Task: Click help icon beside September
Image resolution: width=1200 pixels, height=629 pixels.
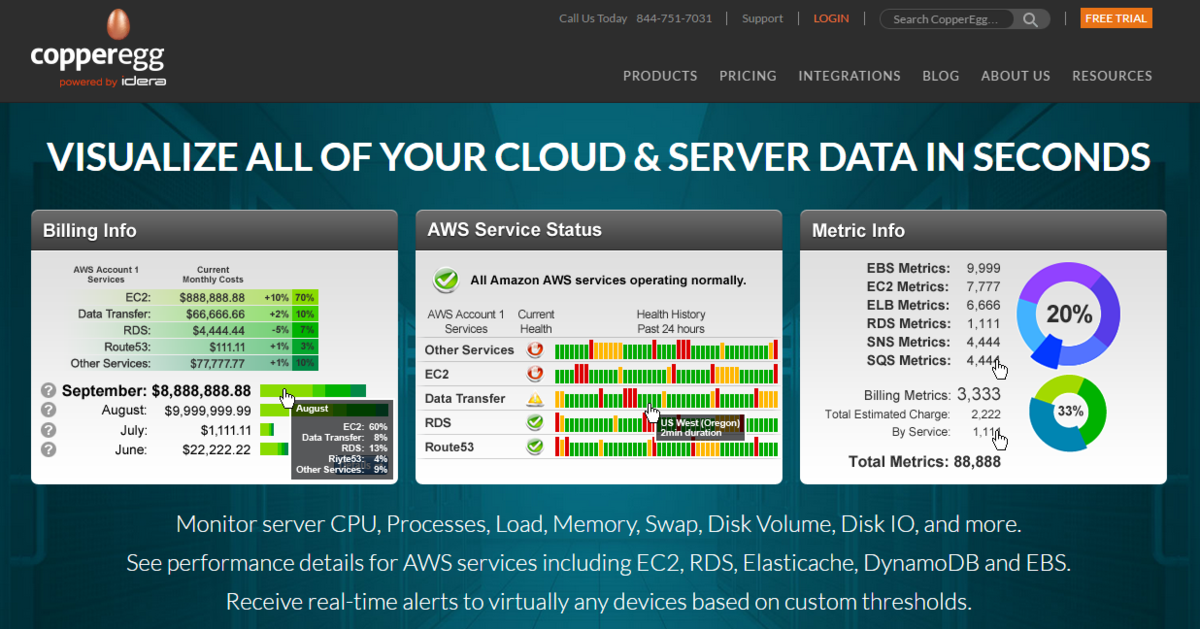Action: click(x=48, y=391)
